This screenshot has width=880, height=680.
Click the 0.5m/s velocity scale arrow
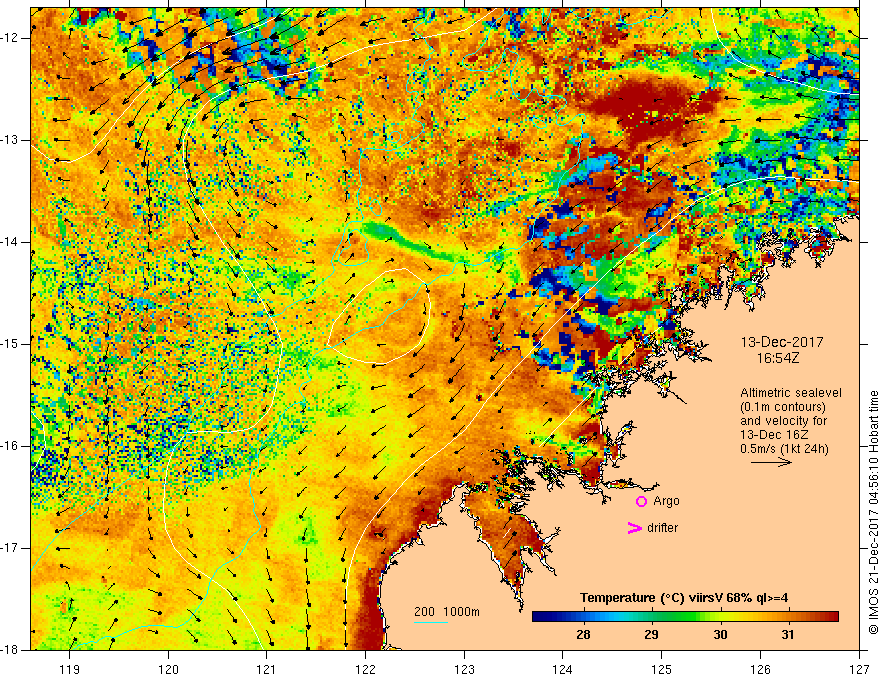coord(771,462)
